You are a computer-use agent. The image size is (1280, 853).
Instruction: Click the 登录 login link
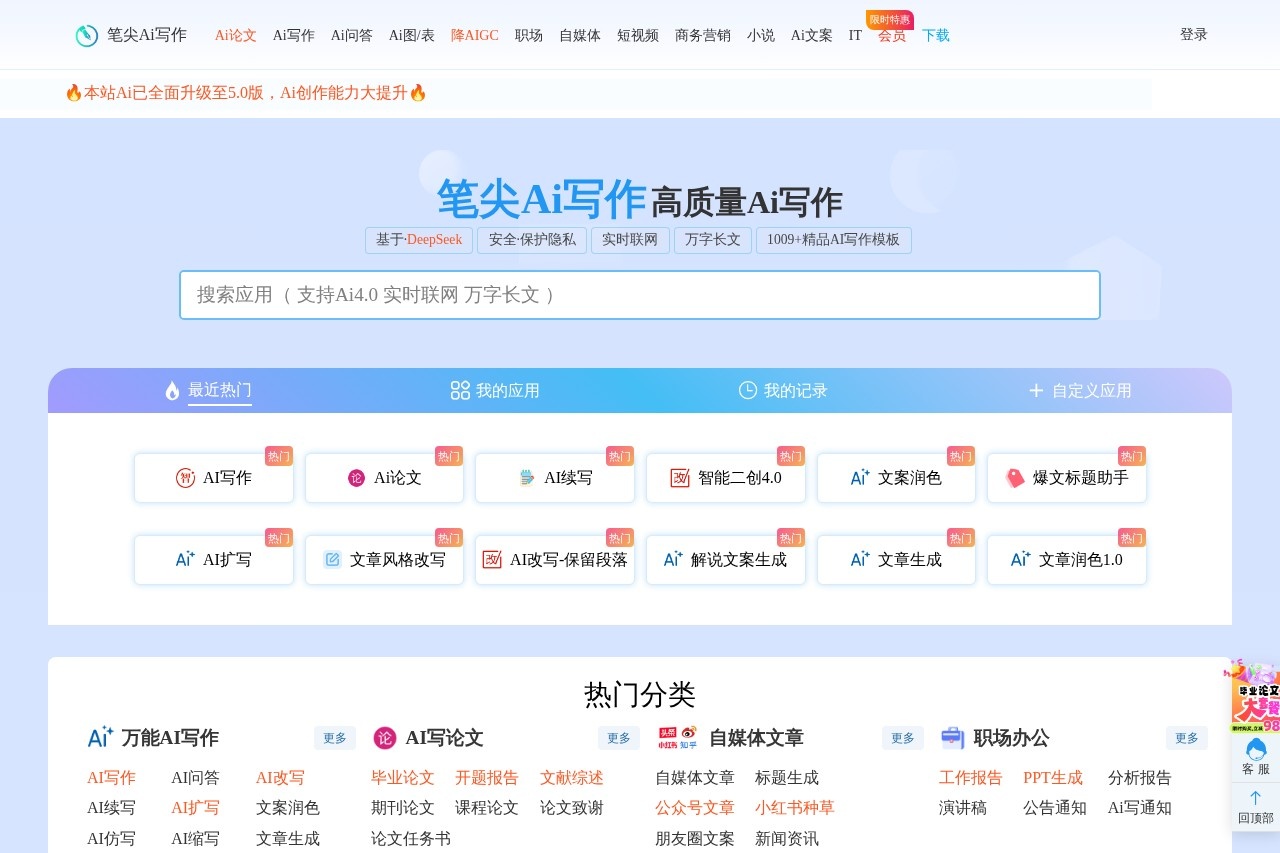(x=1193, y=34)
